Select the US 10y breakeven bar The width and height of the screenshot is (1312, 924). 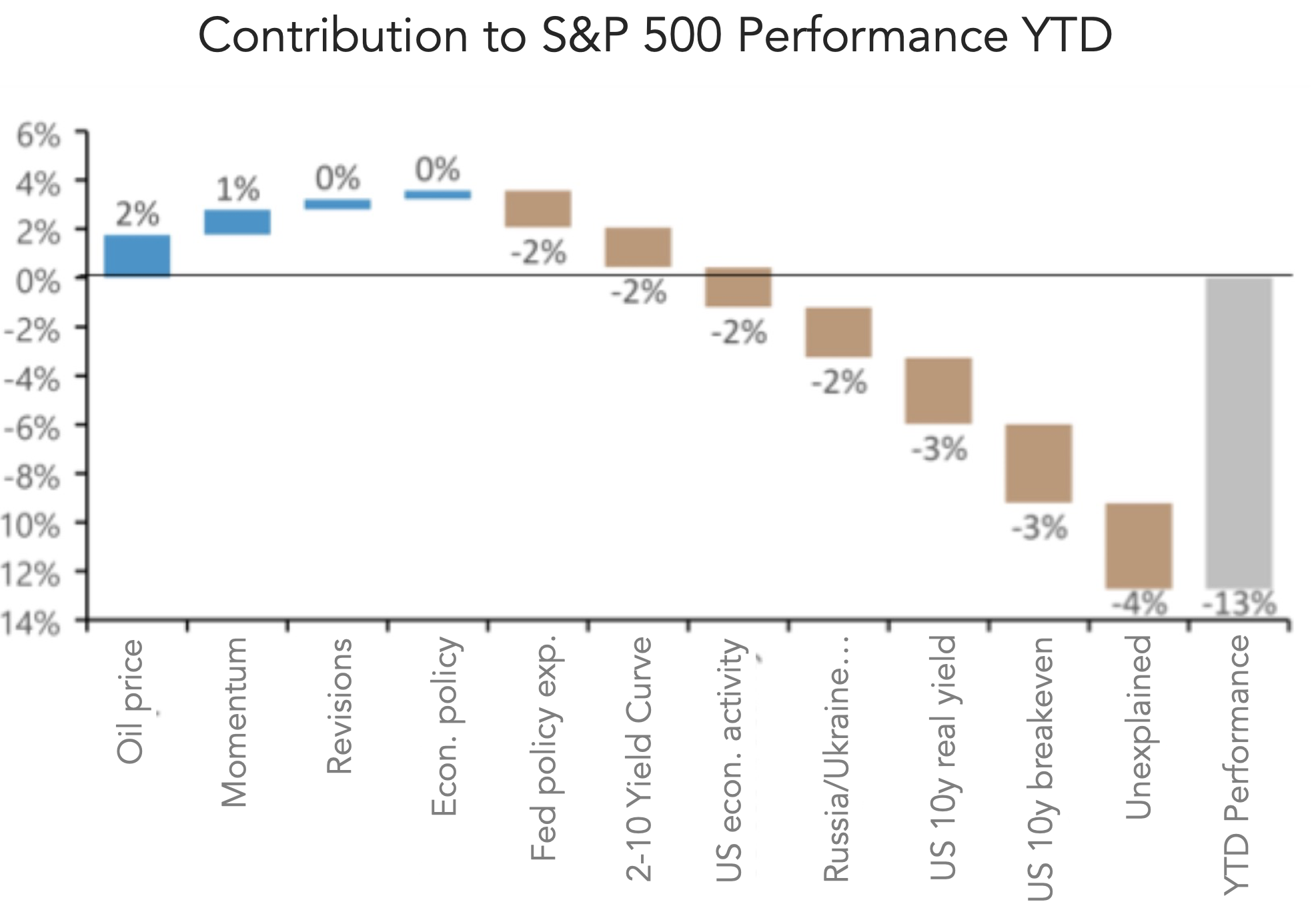1039,463
